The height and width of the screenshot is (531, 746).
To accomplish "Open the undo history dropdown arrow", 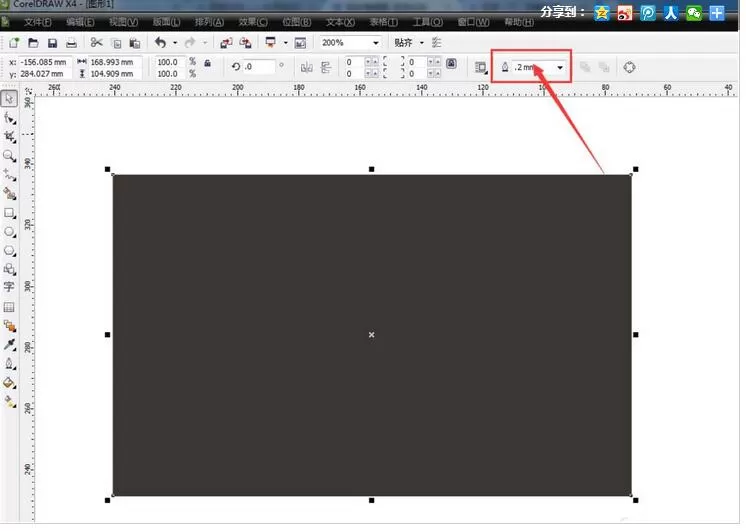I will point(175,43).
